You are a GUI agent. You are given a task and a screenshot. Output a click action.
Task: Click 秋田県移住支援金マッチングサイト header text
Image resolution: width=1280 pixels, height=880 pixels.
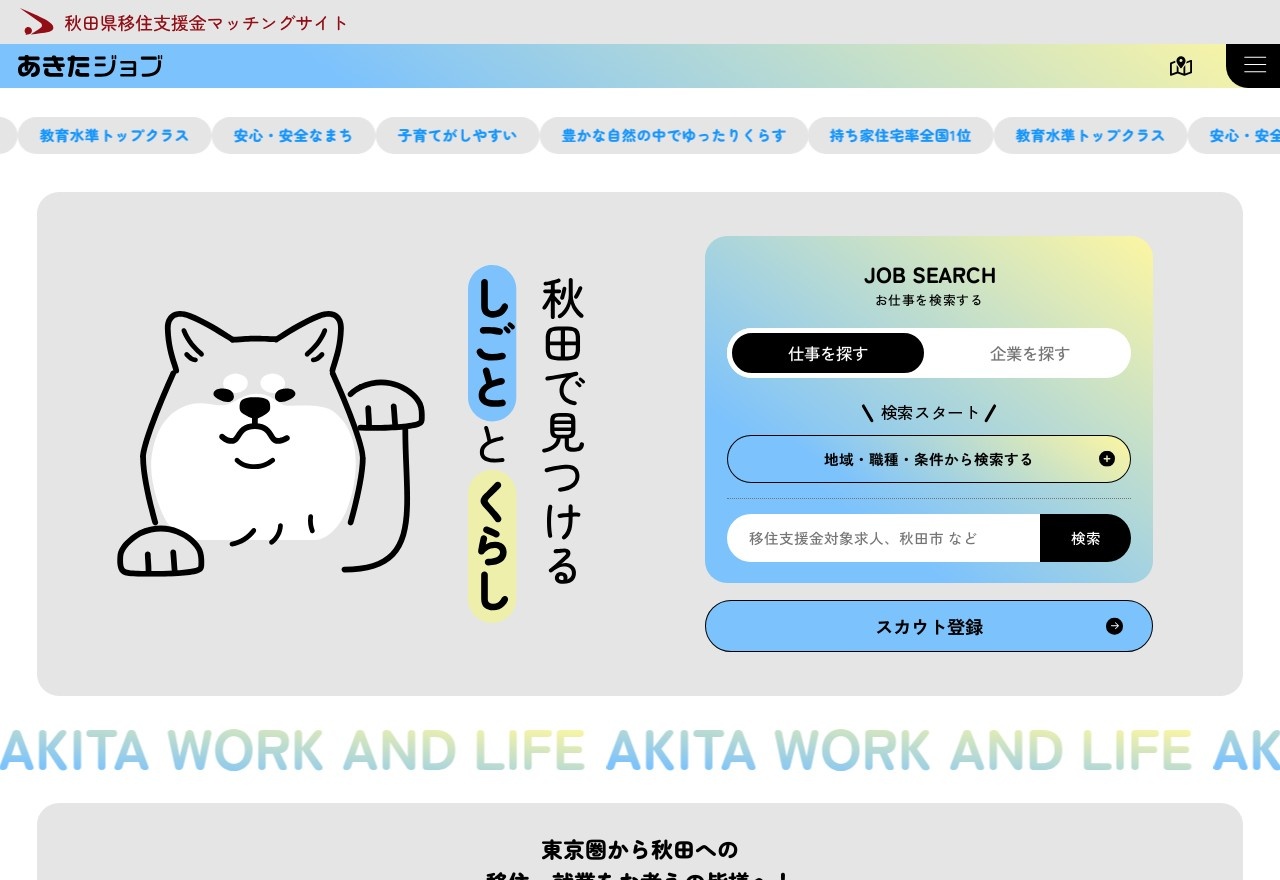206,22
